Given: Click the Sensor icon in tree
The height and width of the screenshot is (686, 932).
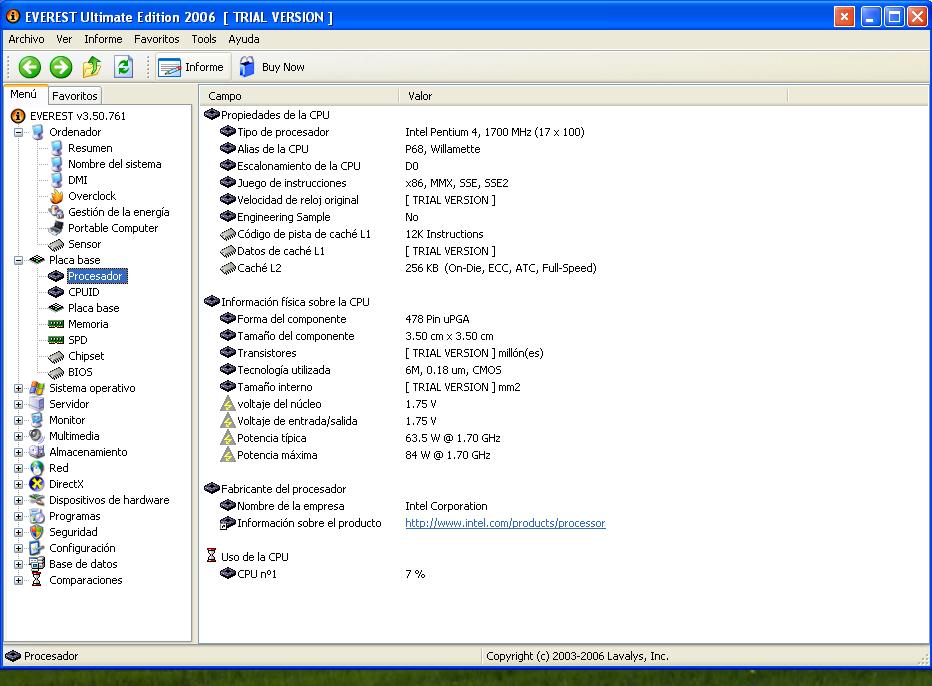Looking at the screenshot, I should point(57,244).
